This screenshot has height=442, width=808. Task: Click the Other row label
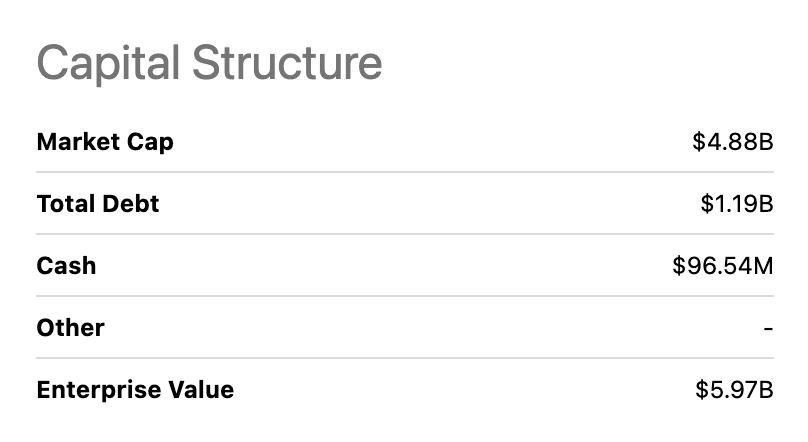pyautogui.click(x=70, y=327)
